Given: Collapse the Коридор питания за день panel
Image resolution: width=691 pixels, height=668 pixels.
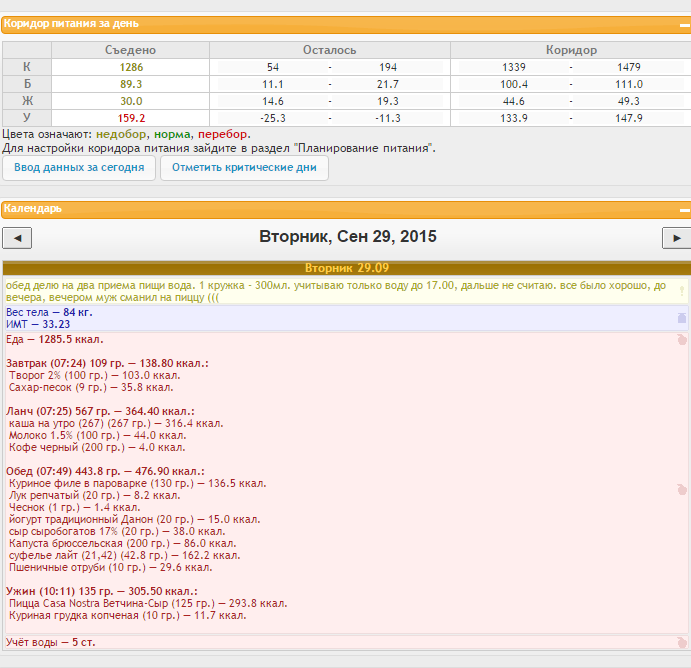Looking at the screenshot, I should point(684,23).
